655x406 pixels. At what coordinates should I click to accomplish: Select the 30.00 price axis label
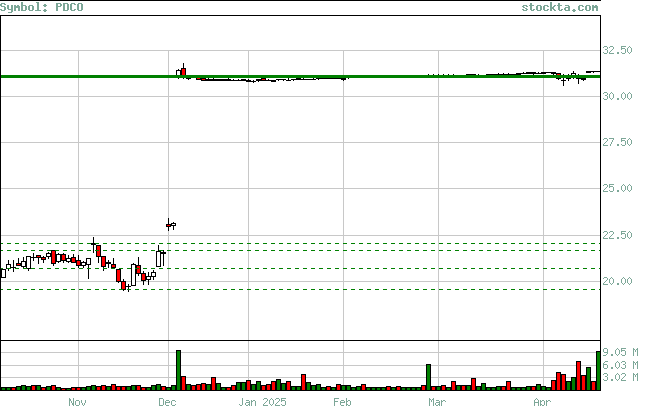[x=617, y=96]
